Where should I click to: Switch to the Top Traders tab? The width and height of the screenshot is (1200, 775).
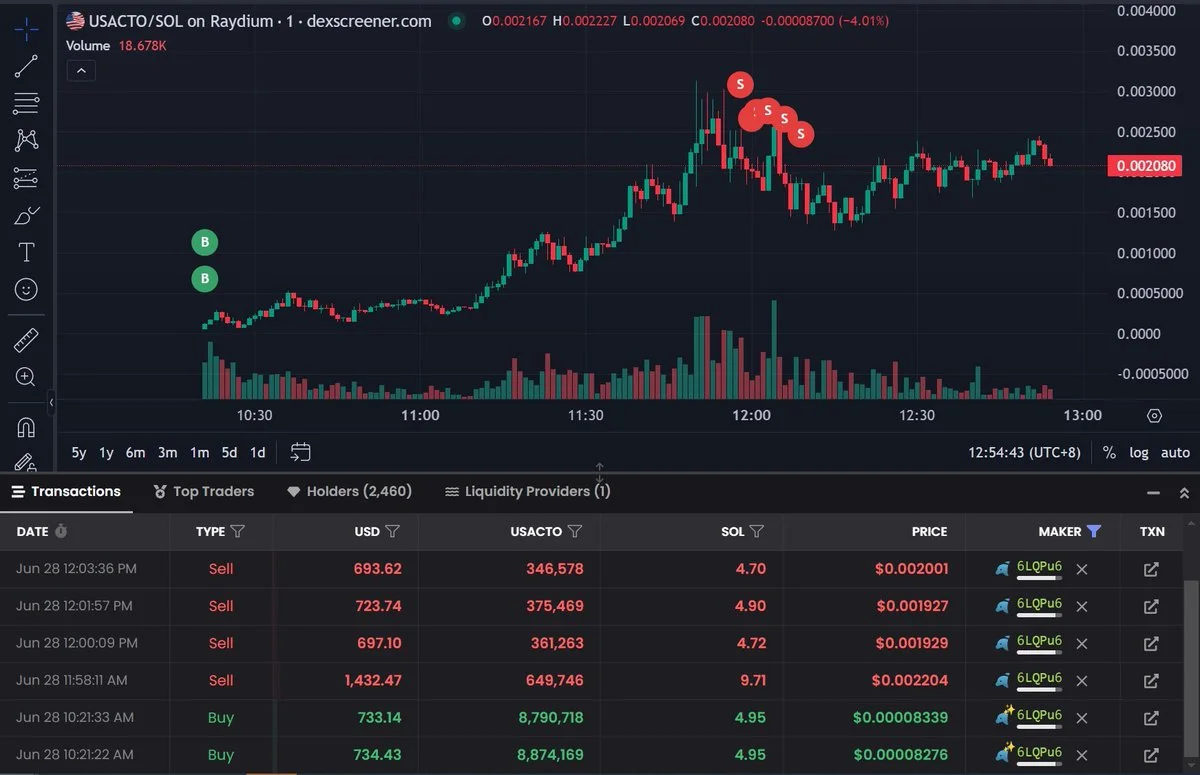point(204,491)
